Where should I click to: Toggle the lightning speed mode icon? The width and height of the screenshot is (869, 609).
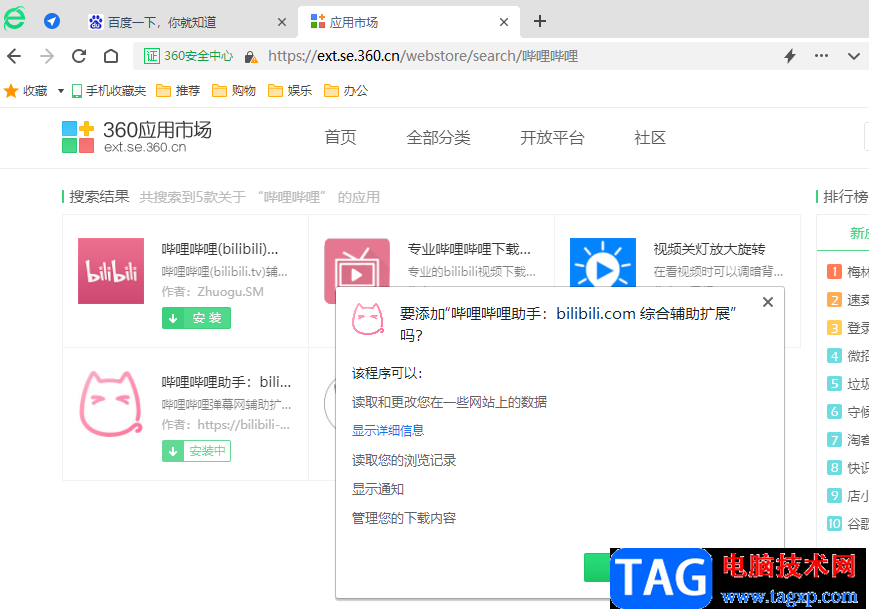pyautogui.click(x=790, y=56)
